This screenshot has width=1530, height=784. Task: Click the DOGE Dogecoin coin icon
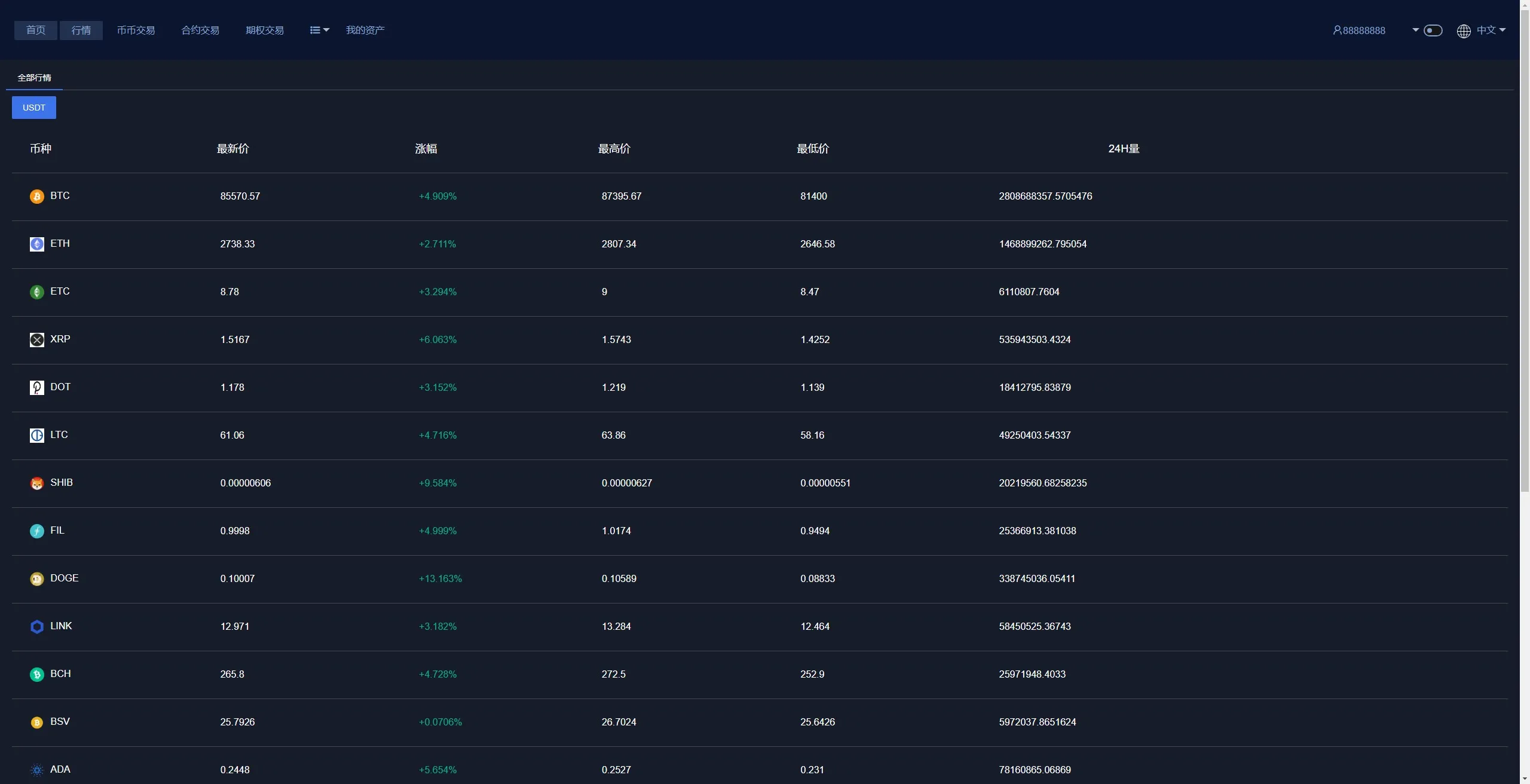point(37,579)
